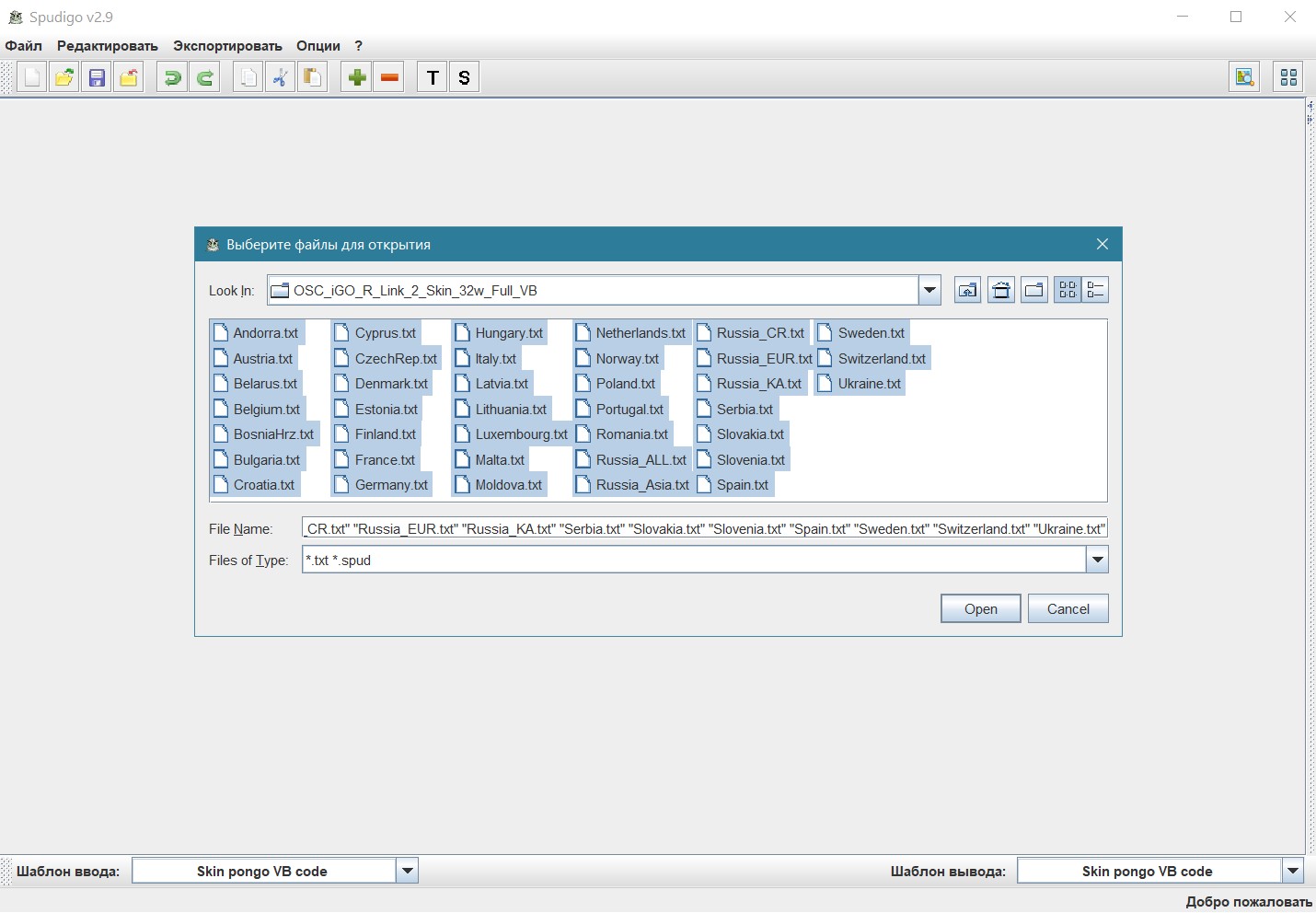Click the Home folder icon in dialog
Viewport: 1316px width, 913px height.
[x=1001, y=290]
